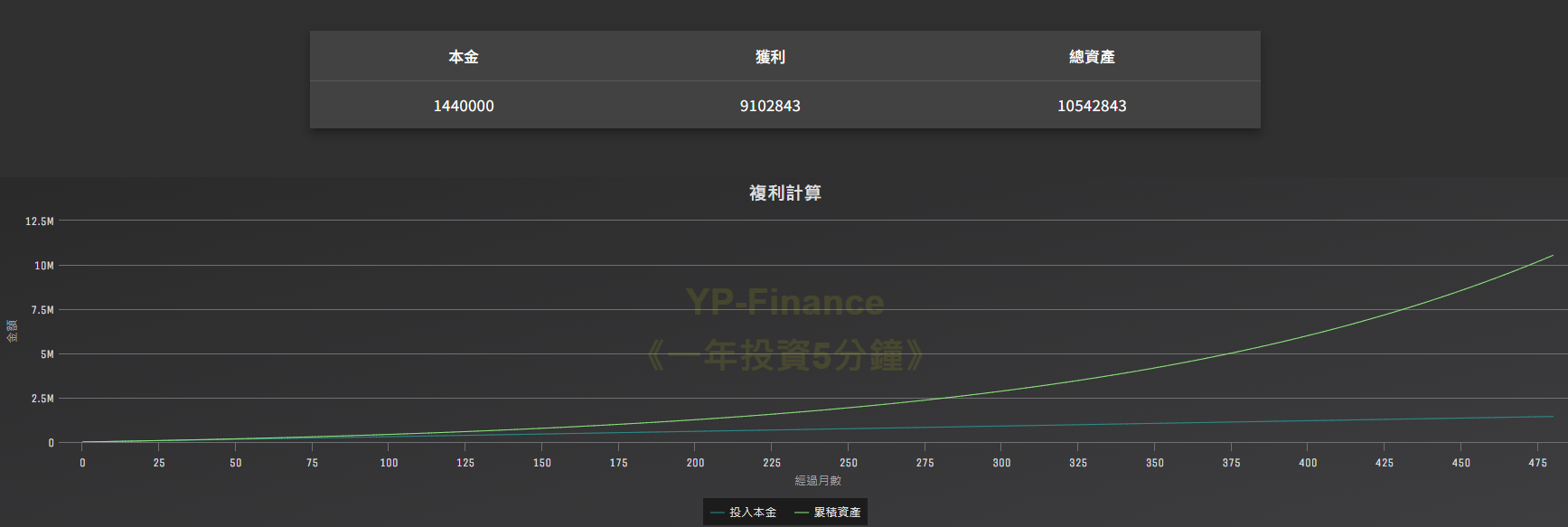This screenshot has height=527, width=1568.
Task: Click the green line swatch beside 累積資產
Action: (801, 513)
